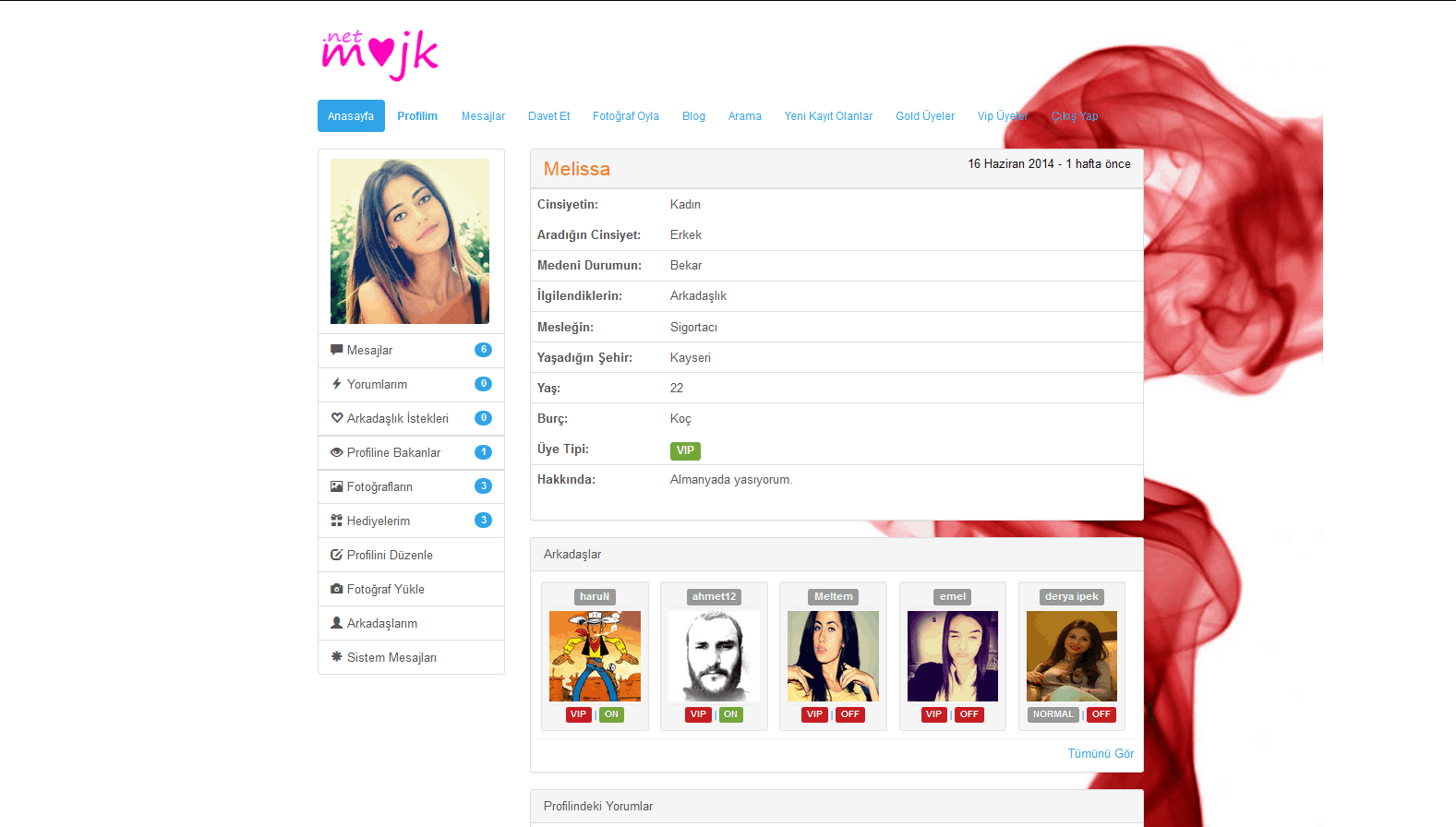1456x827 pixels.
Task: Click the Yorumlarım lightning bolt icon
Action: pyautogui.click(x=336, y=384)
